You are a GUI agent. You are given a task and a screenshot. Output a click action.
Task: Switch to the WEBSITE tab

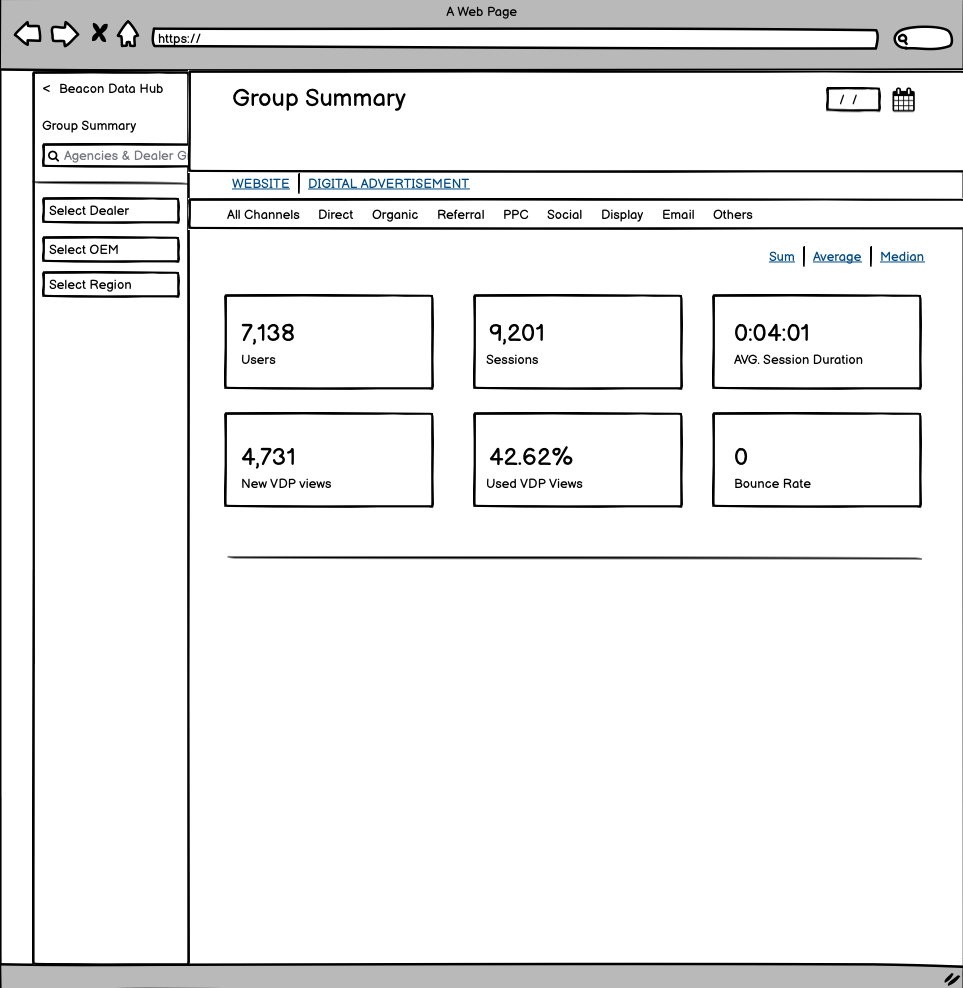pyautogui.click(x=260, y=183)
